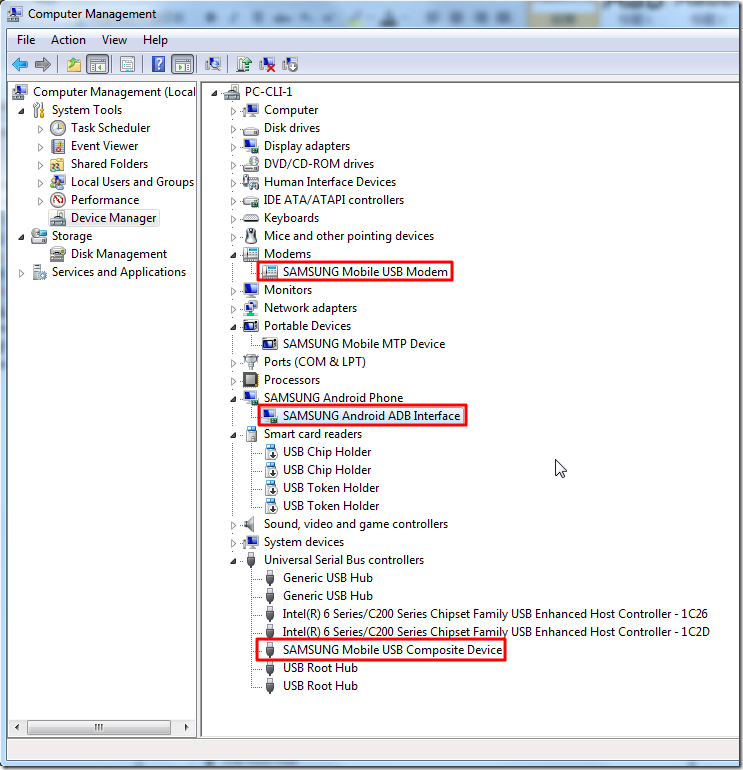This screenshot has height=770, width=743.
Task: Click the Shared Folders icon
Action: (58, 165)
